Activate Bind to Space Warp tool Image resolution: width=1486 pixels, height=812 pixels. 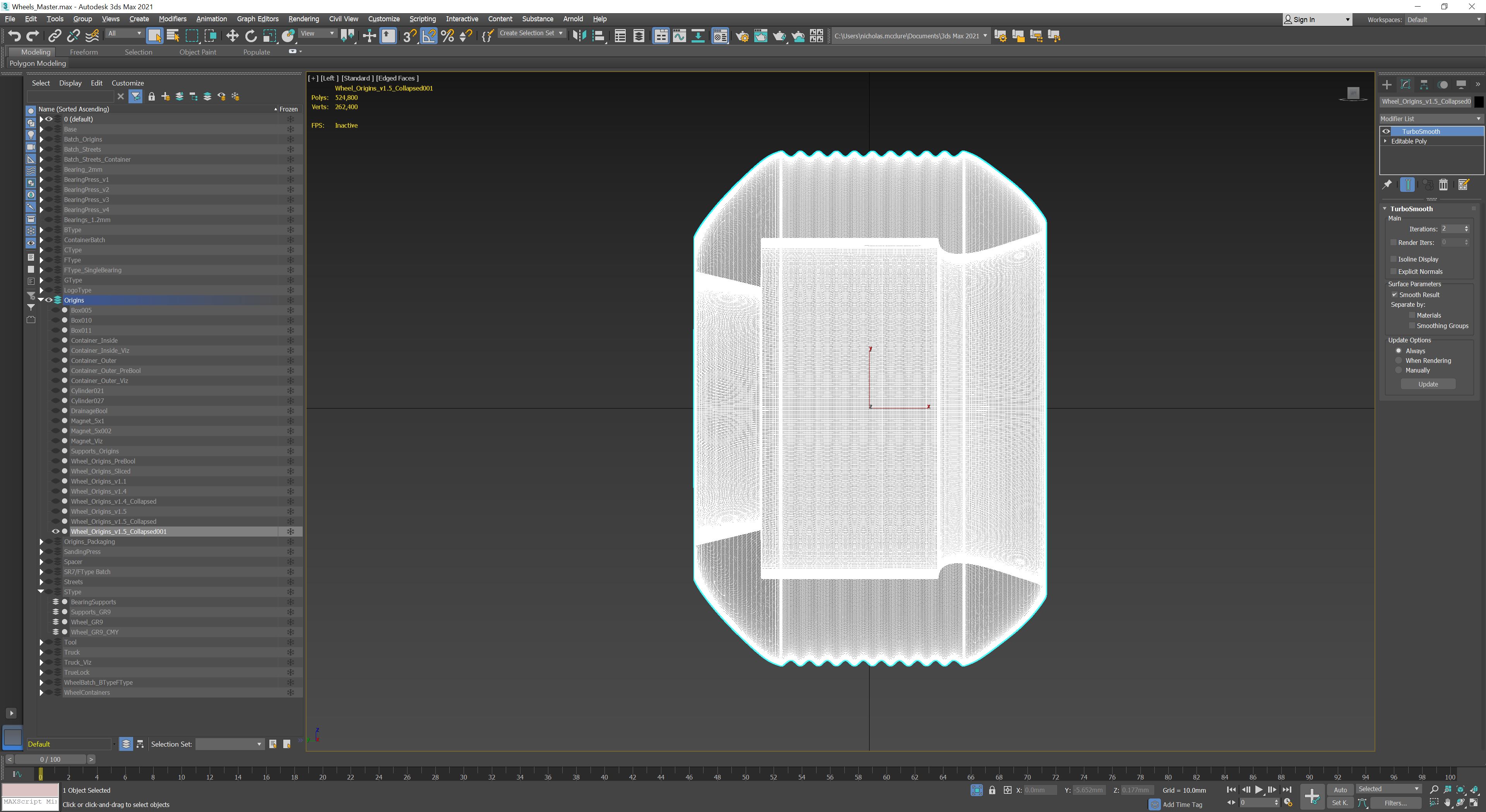pyautogui.click(x=92, y=36)
